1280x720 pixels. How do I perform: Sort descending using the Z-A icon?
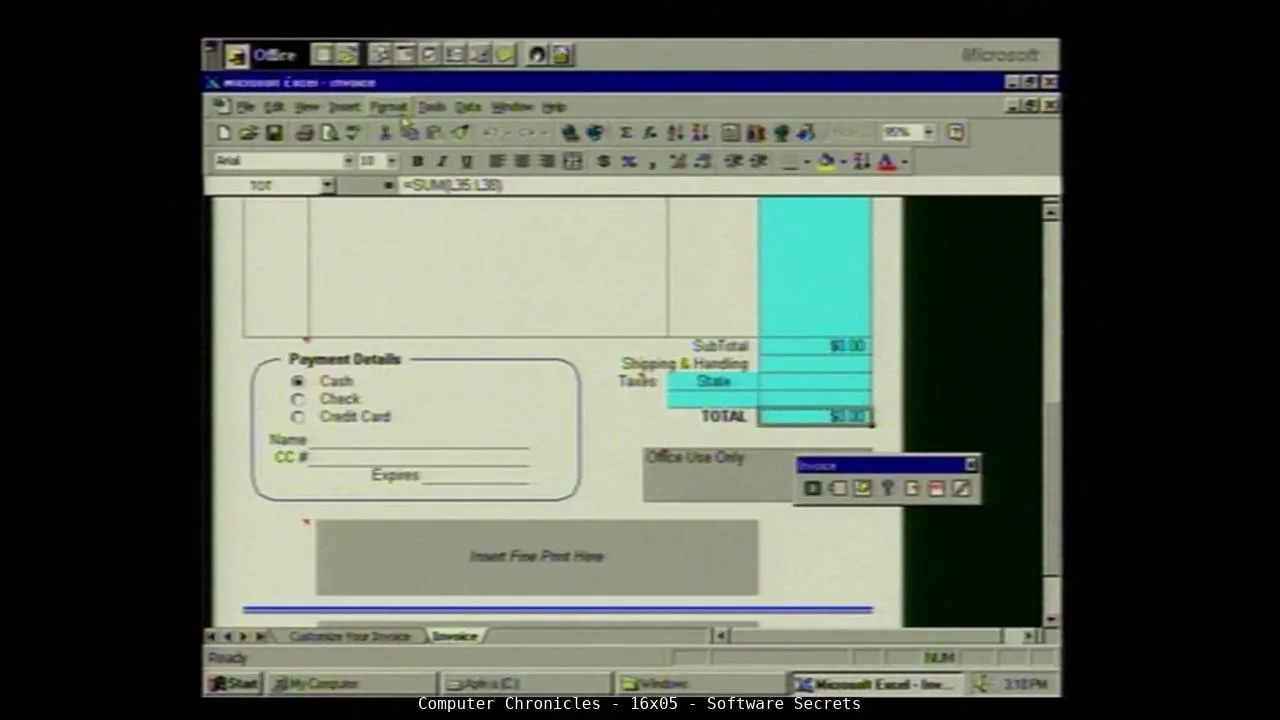click(x=699, y=133)
